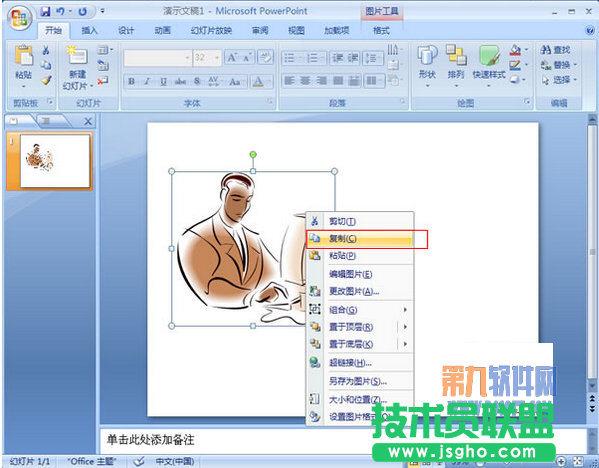The height and width of the screenshot is (468, 599).
Task: Choose Save as Picture in context menu
Action: (360, 381)
